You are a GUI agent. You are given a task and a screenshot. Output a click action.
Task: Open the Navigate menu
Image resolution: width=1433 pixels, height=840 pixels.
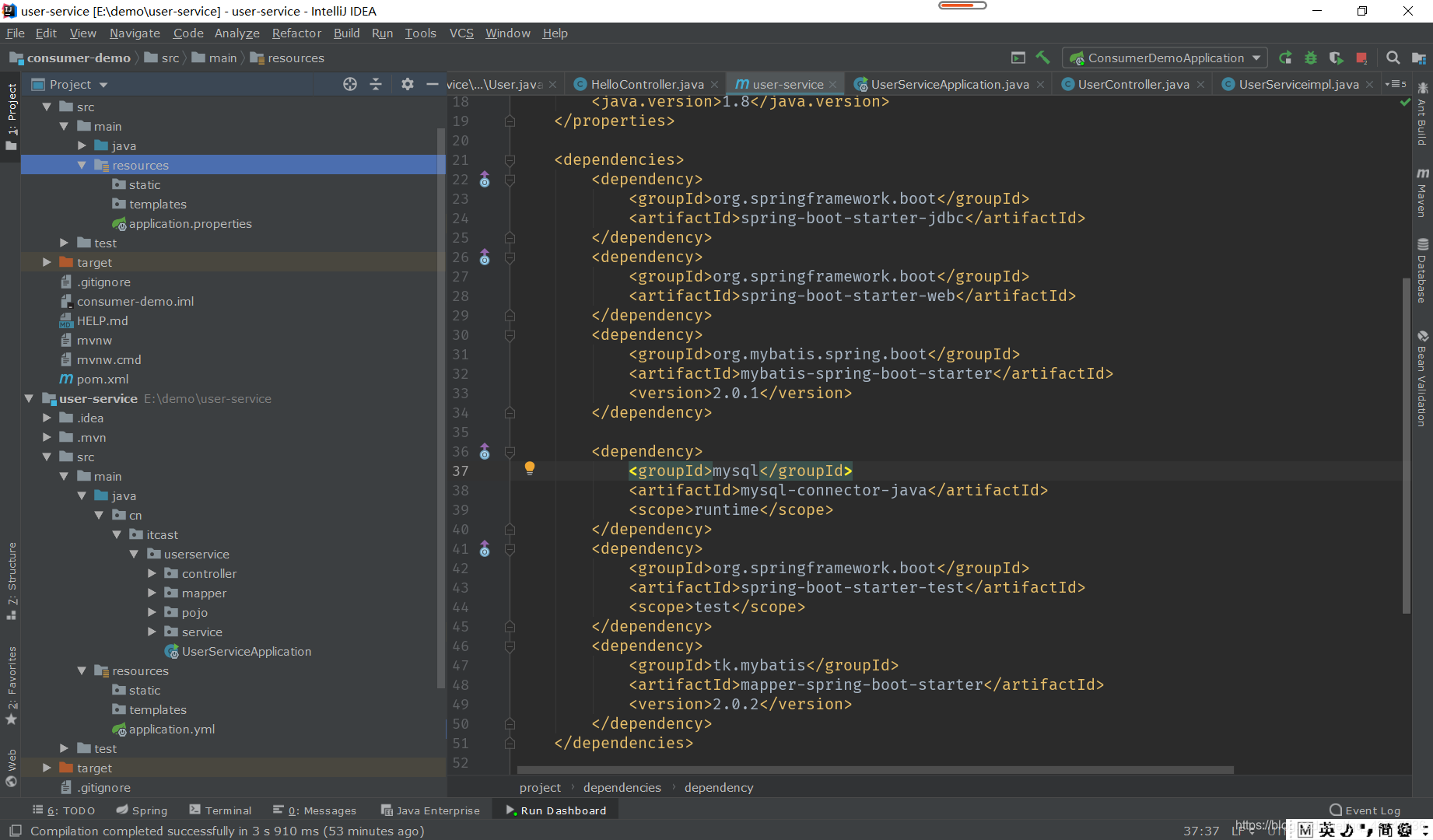pos(135,33)
